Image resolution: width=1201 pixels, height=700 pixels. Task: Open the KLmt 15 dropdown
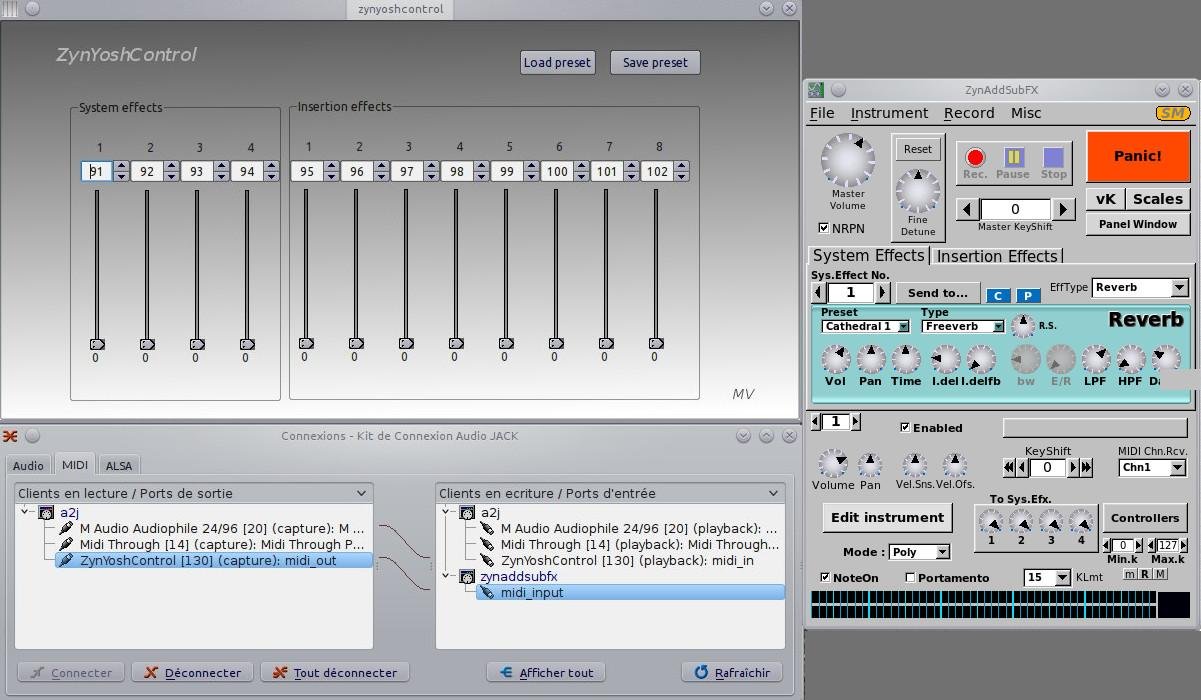tap(1047, 577)
